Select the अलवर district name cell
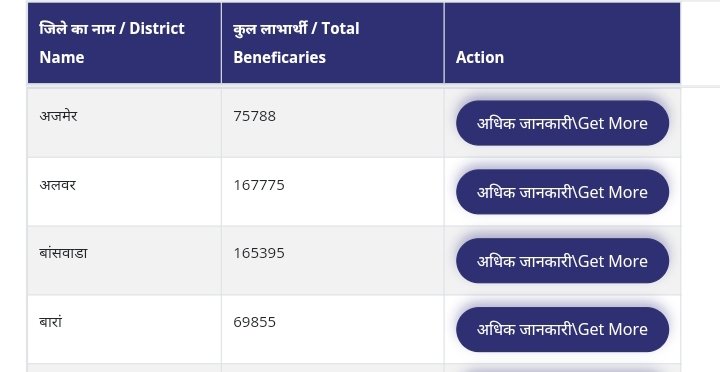 click(x=124, y=192)
